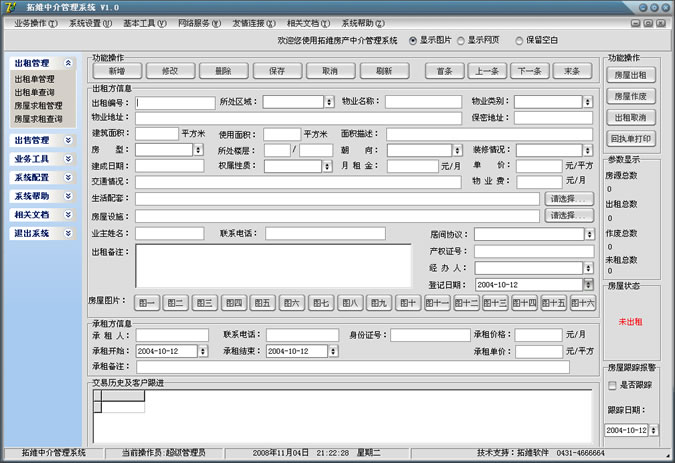Expand the 退出系统 sidebar section
Screen dimensions: 675x463
pyautogui.click(x=68, y=233)
